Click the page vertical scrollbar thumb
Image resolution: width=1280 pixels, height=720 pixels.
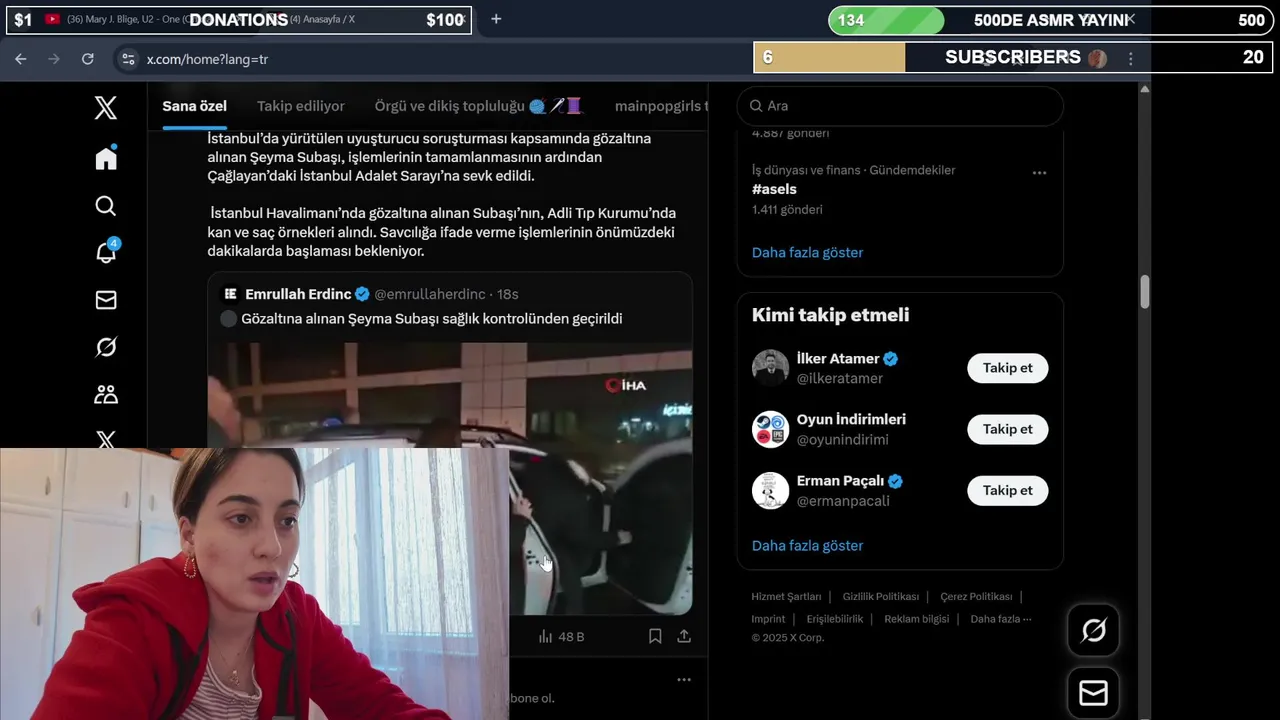(x=1144, y=291)
